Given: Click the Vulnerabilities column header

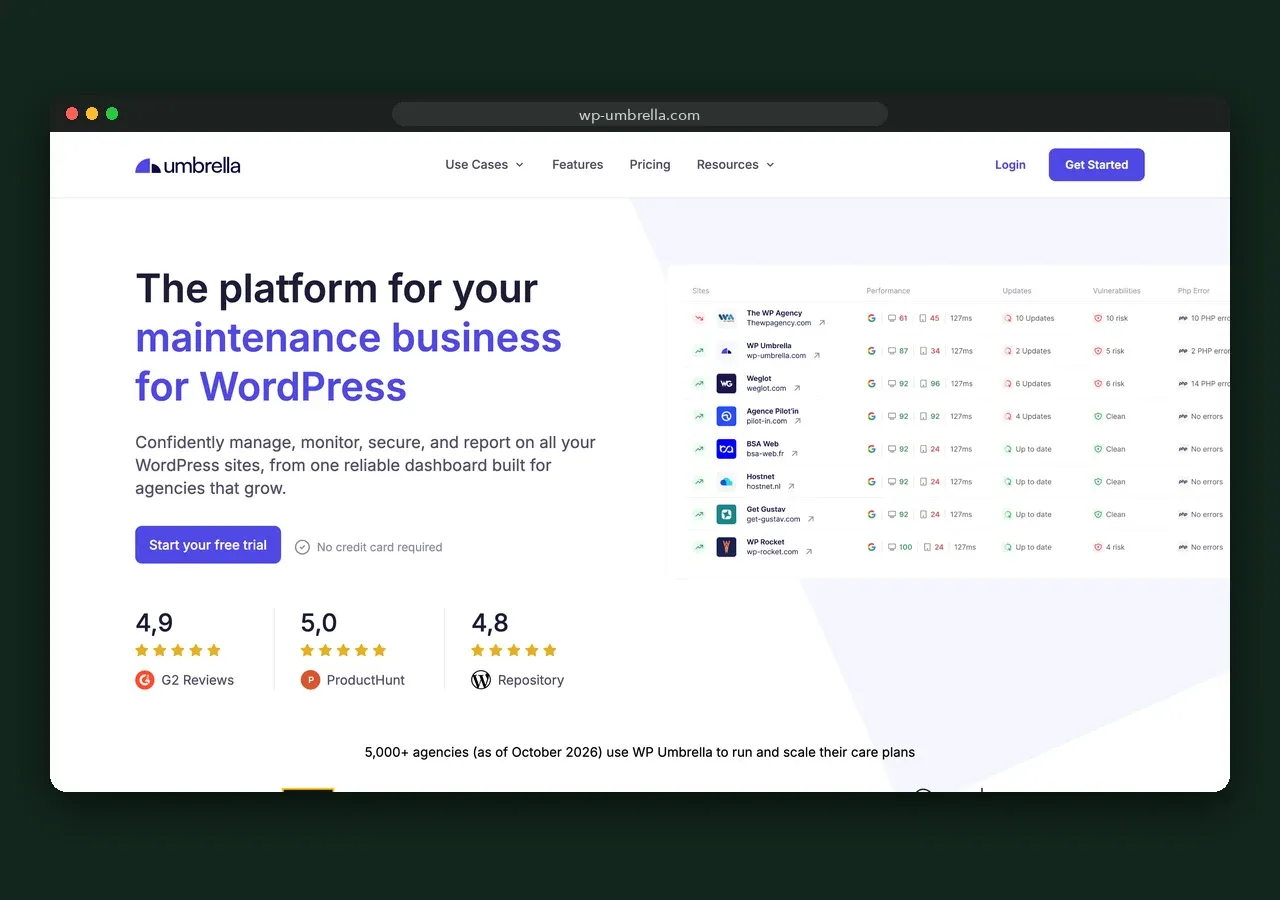Looking at the screenshot, I should pyautogui.click(x=1117, y=291).
